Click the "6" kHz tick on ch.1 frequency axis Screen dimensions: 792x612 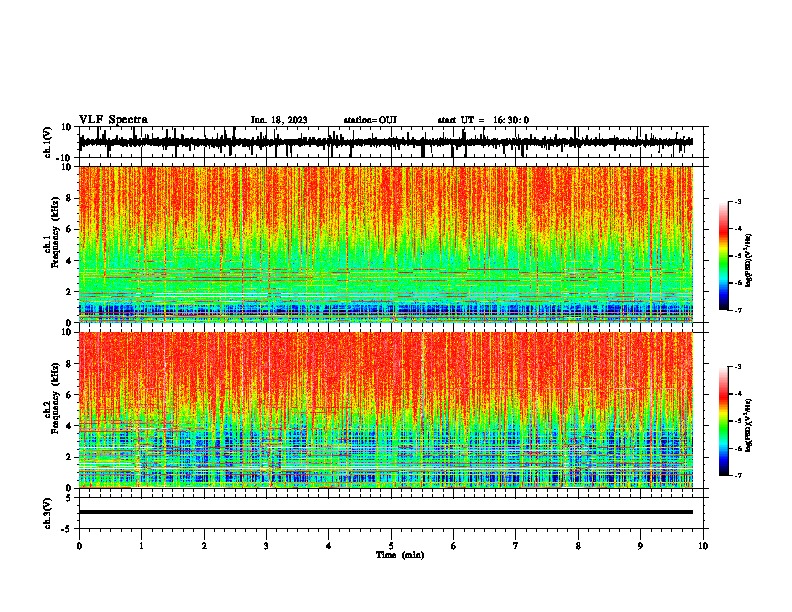click(x=69, y=229)
